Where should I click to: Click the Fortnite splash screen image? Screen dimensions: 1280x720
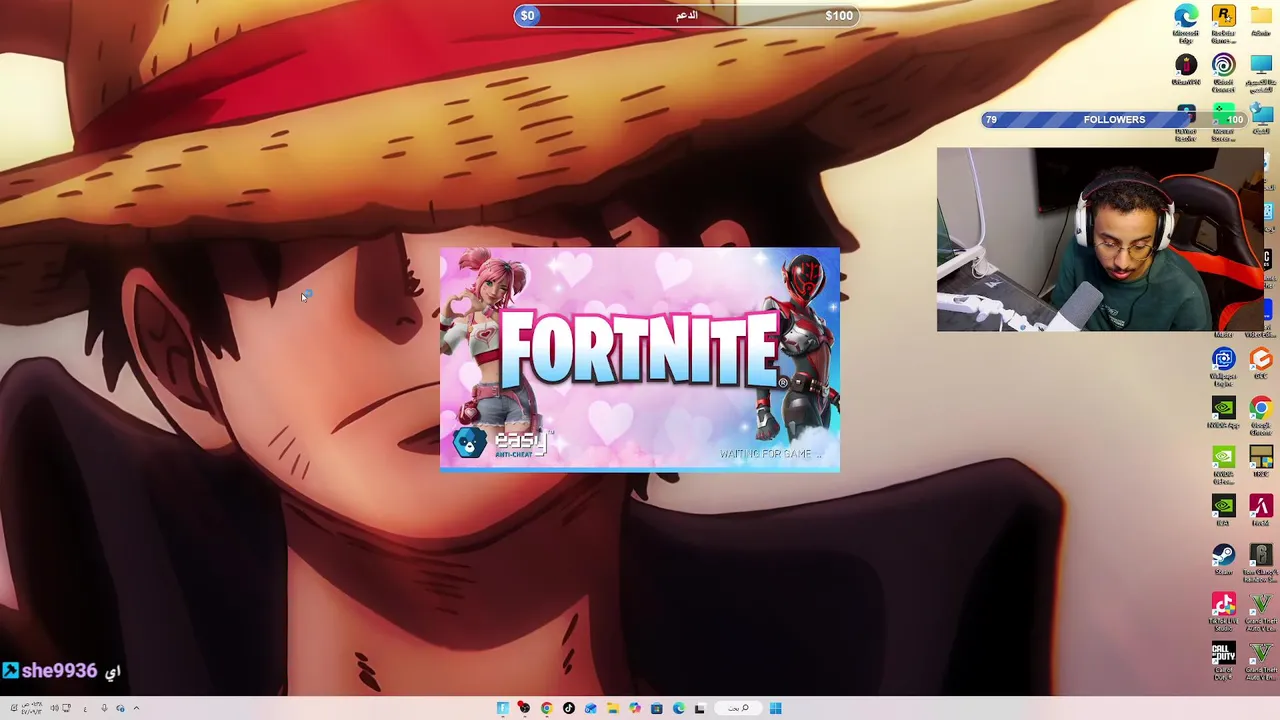640,359
